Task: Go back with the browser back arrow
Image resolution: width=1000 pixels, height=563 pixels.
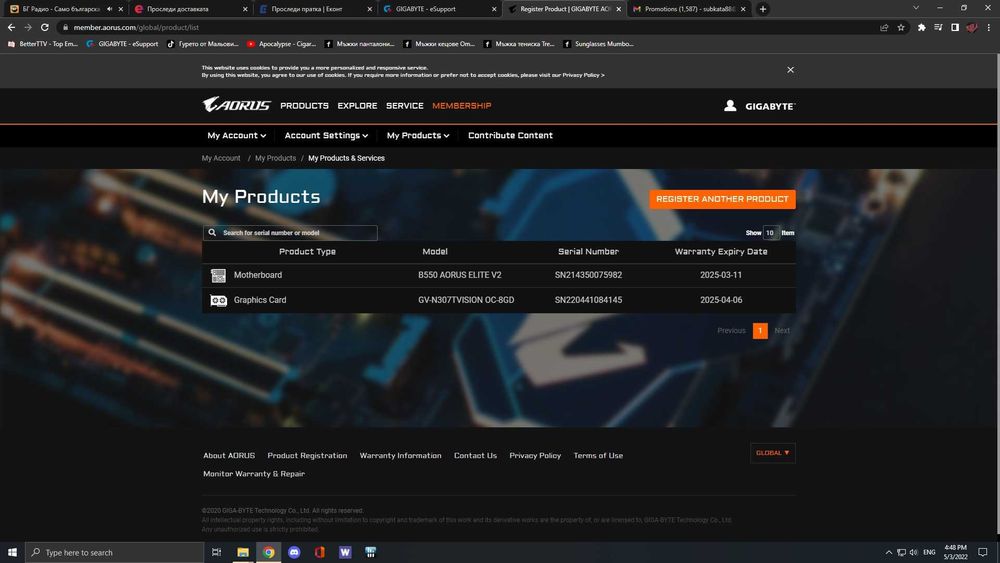Action: [x=11, y=27]
